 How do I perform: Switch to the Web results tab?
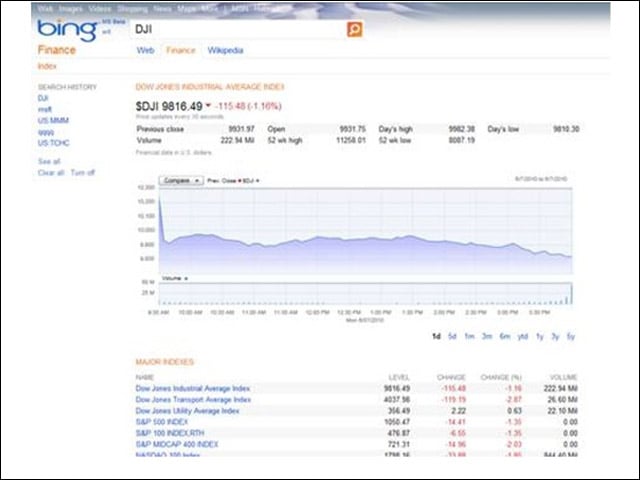(145, 50)
